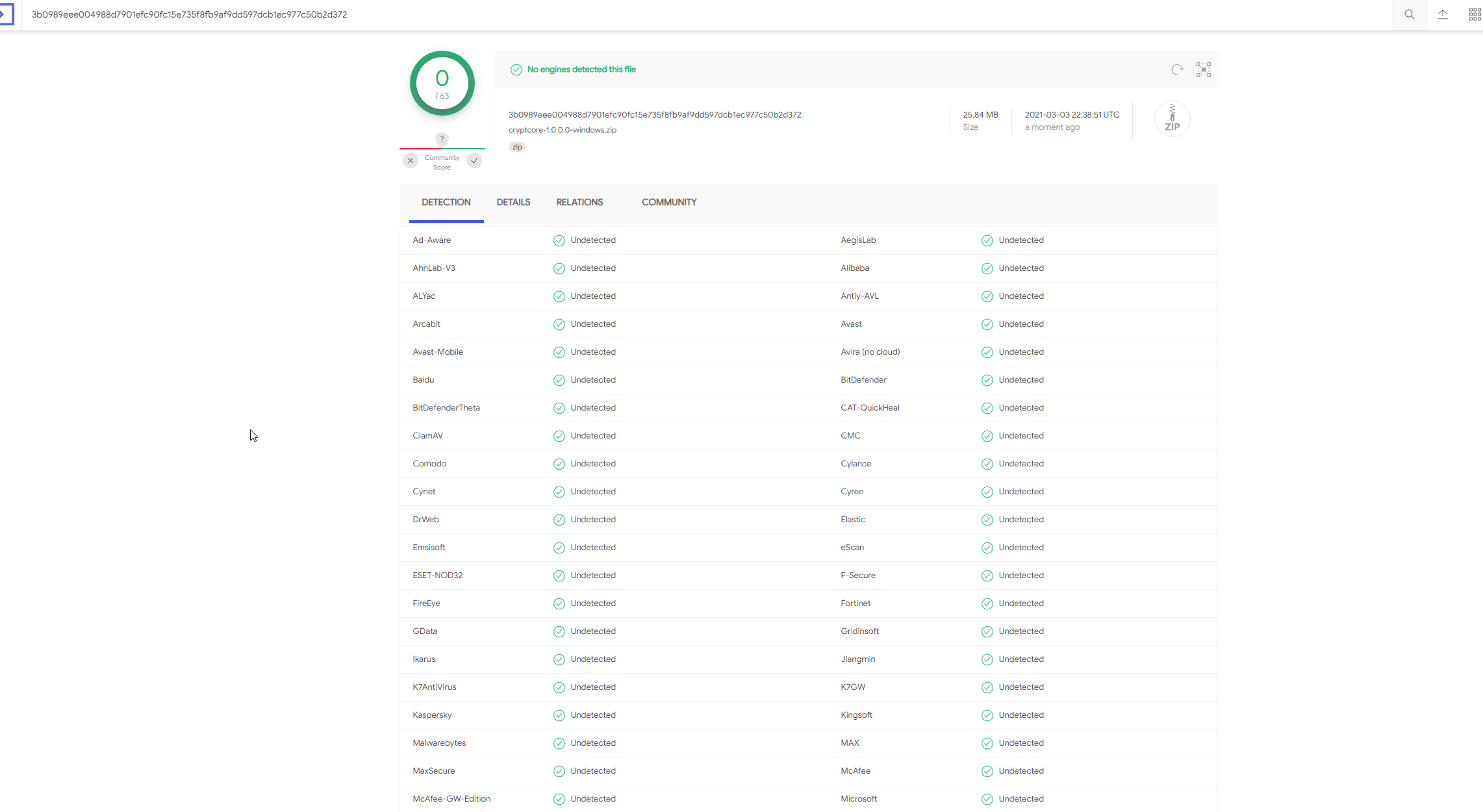Viewport: 1483px width, 812px height.
Task: Open the RELATIONS tab
Action: (579, 202)
